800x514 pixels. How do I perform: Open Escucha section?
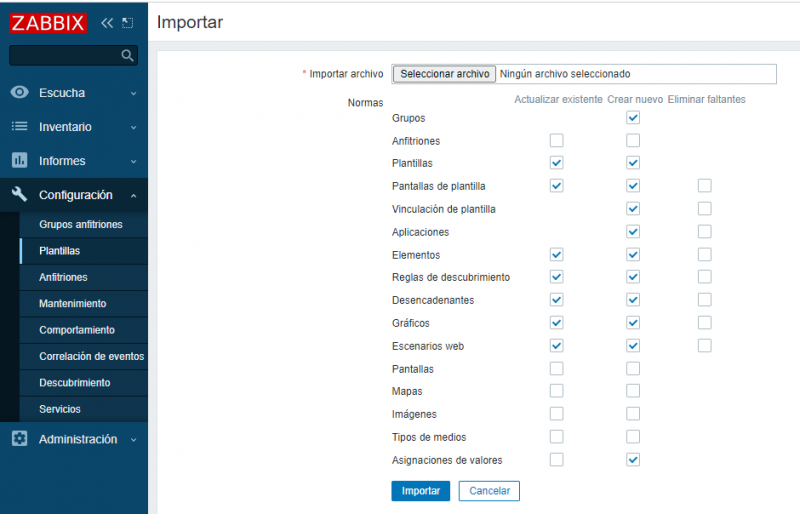pos(74,93)
